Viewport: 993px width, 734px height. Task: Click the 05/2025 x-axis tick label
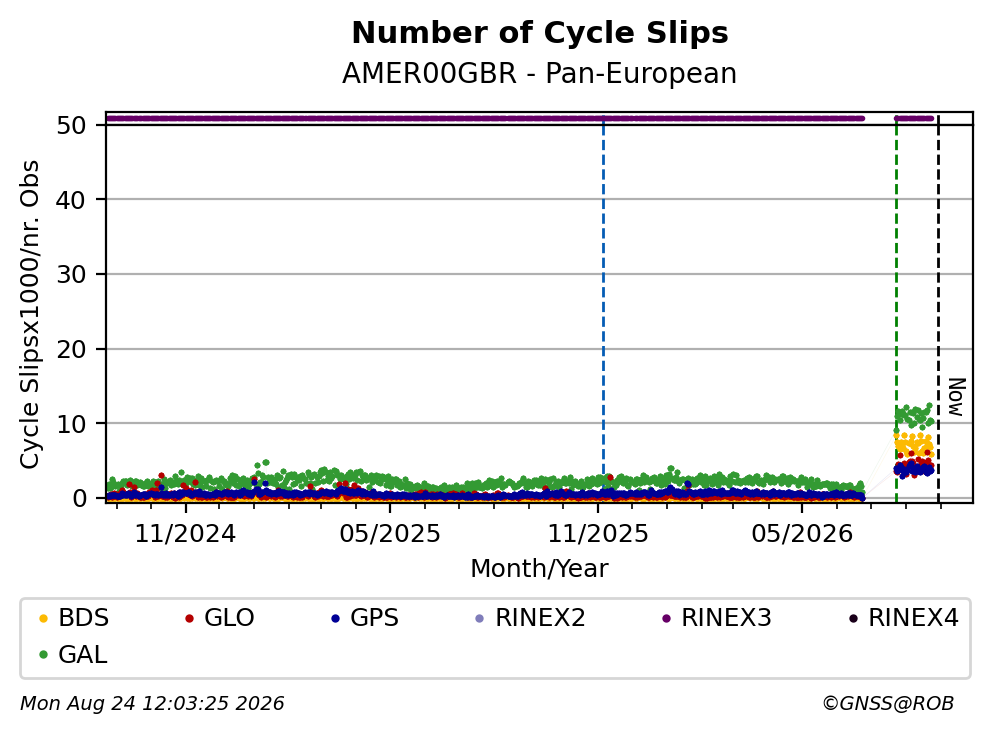[389, 534]
